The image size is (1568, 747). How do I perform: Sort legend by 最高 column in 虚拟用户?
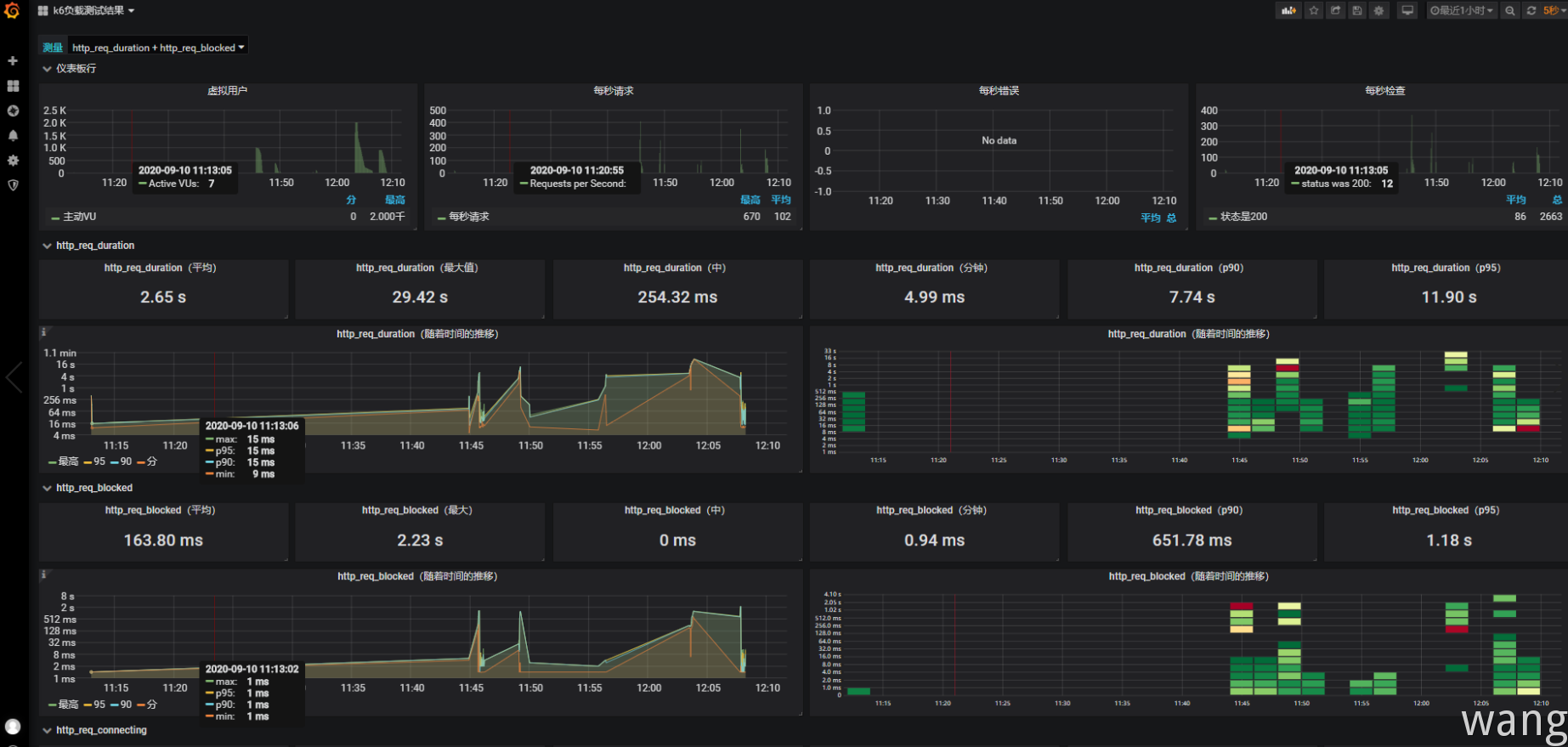(394, 200)
